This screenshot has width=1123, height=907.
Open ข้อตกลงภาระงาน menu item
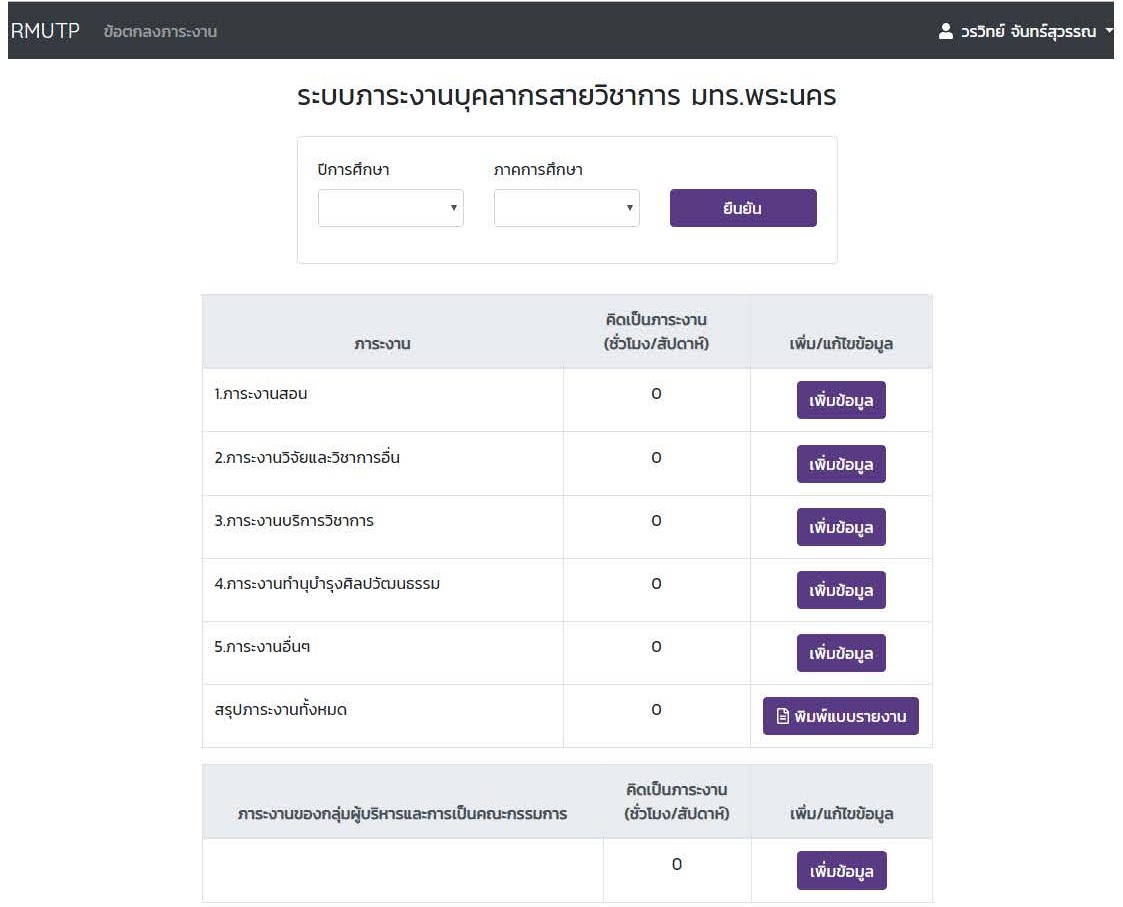[x=160, y=32]
